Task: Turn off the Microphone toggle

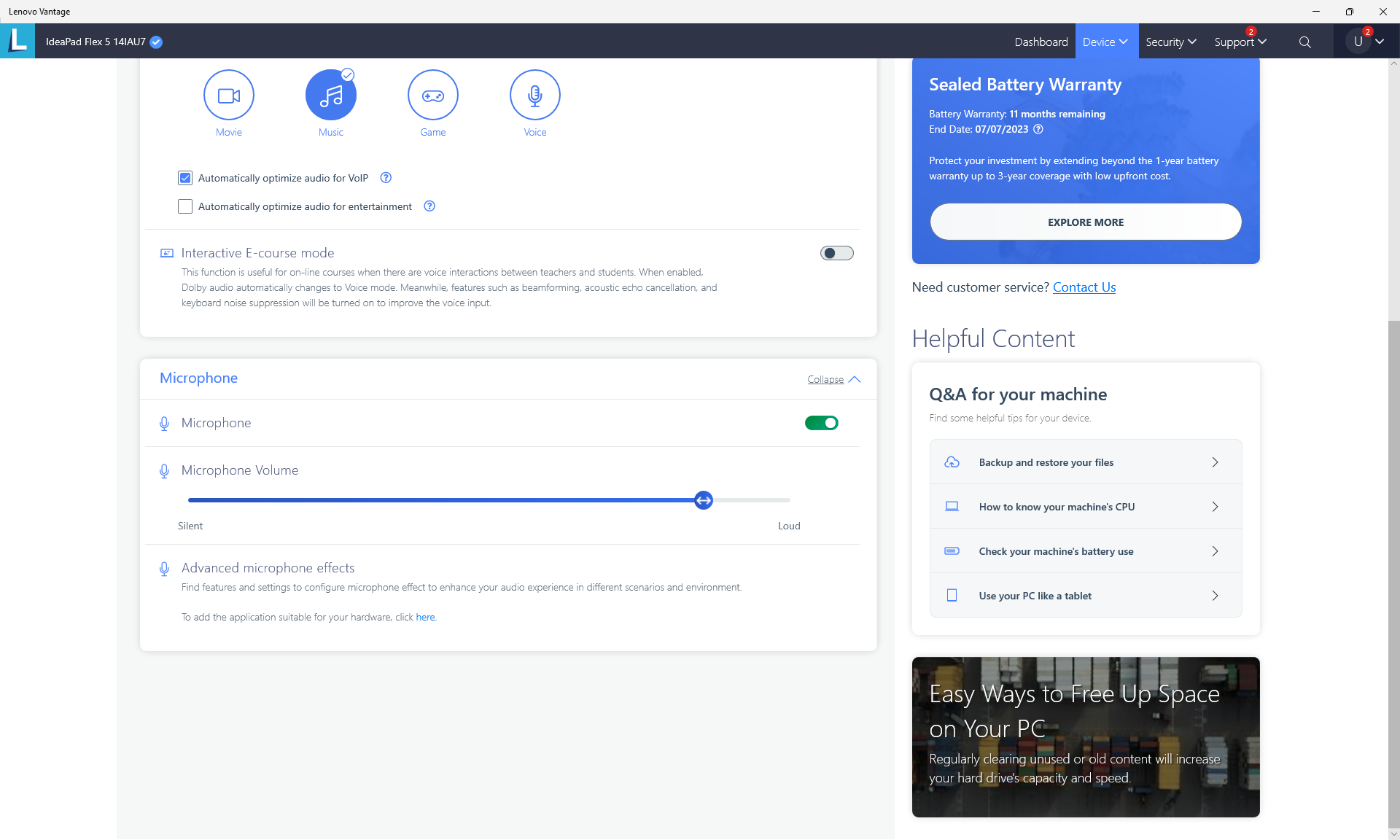Action: point(822,423)
